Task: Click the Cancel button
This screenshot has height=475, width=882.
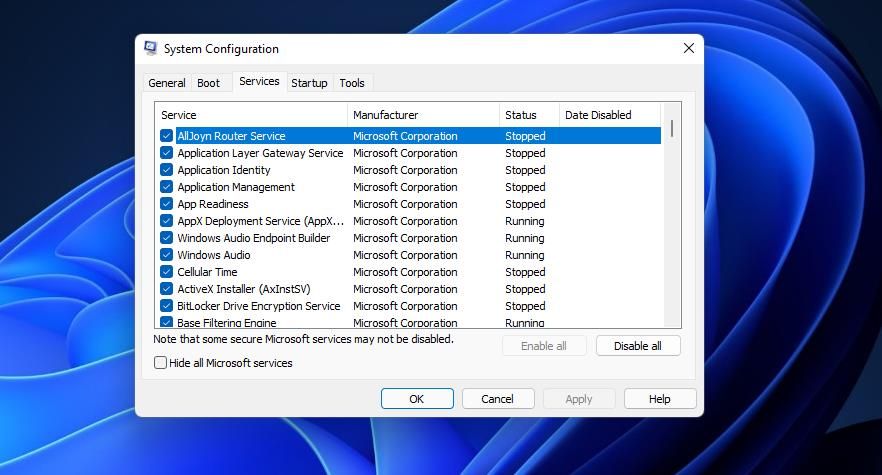Action: [x=498, y=398]
